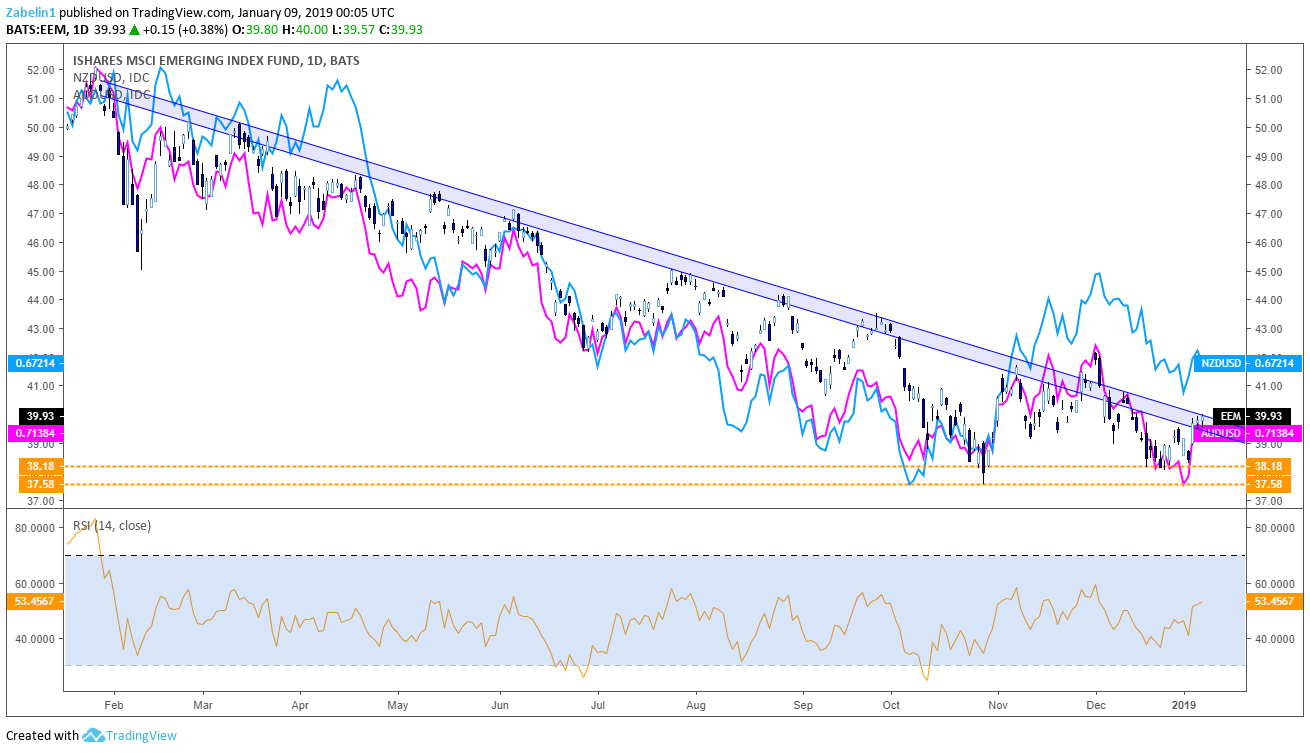Click the Created with caption text
Screen dimensions: 1310x753
[x=42, y=736]
